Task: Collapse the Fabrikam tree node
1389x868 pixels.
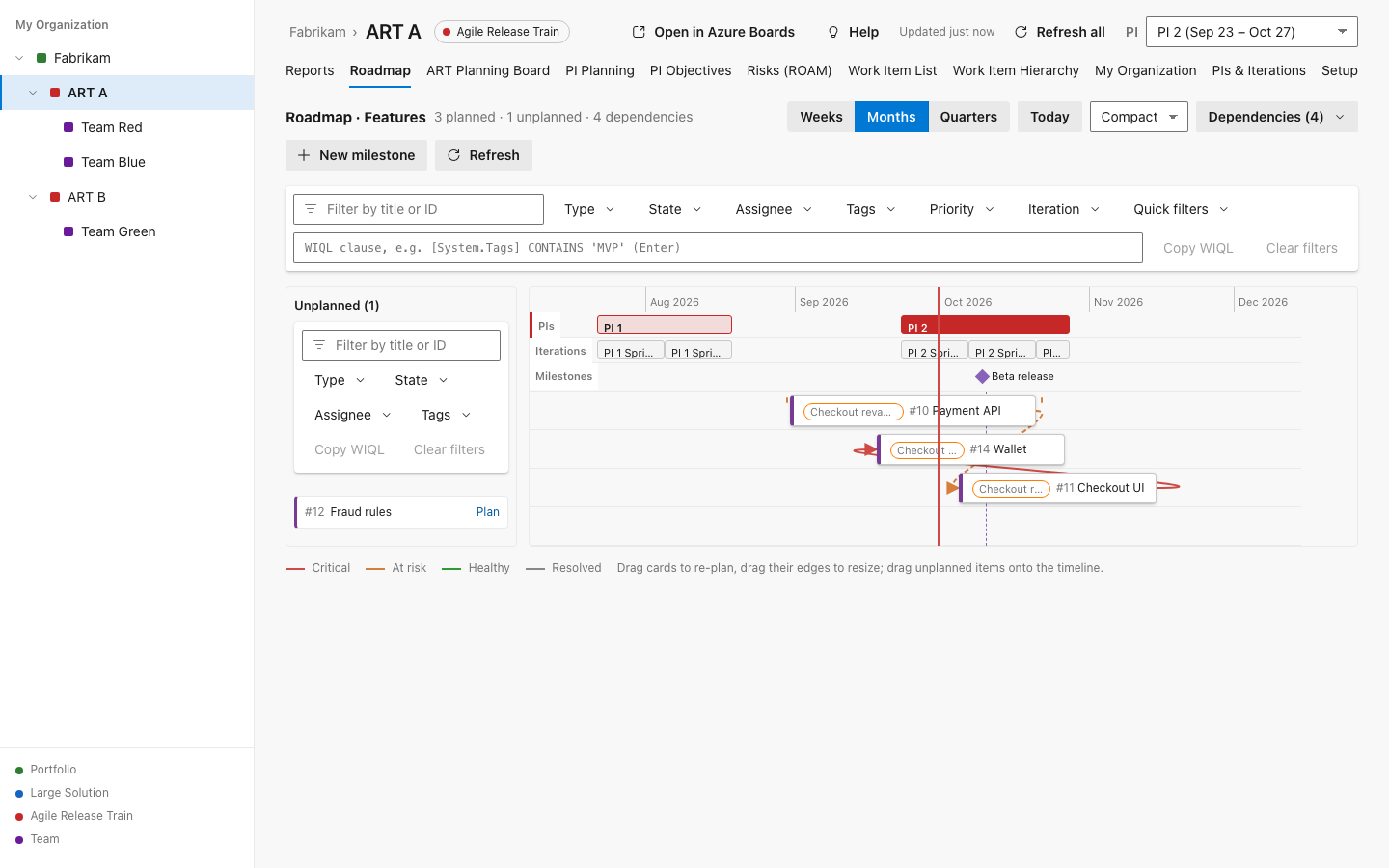Action: [19, 58]
